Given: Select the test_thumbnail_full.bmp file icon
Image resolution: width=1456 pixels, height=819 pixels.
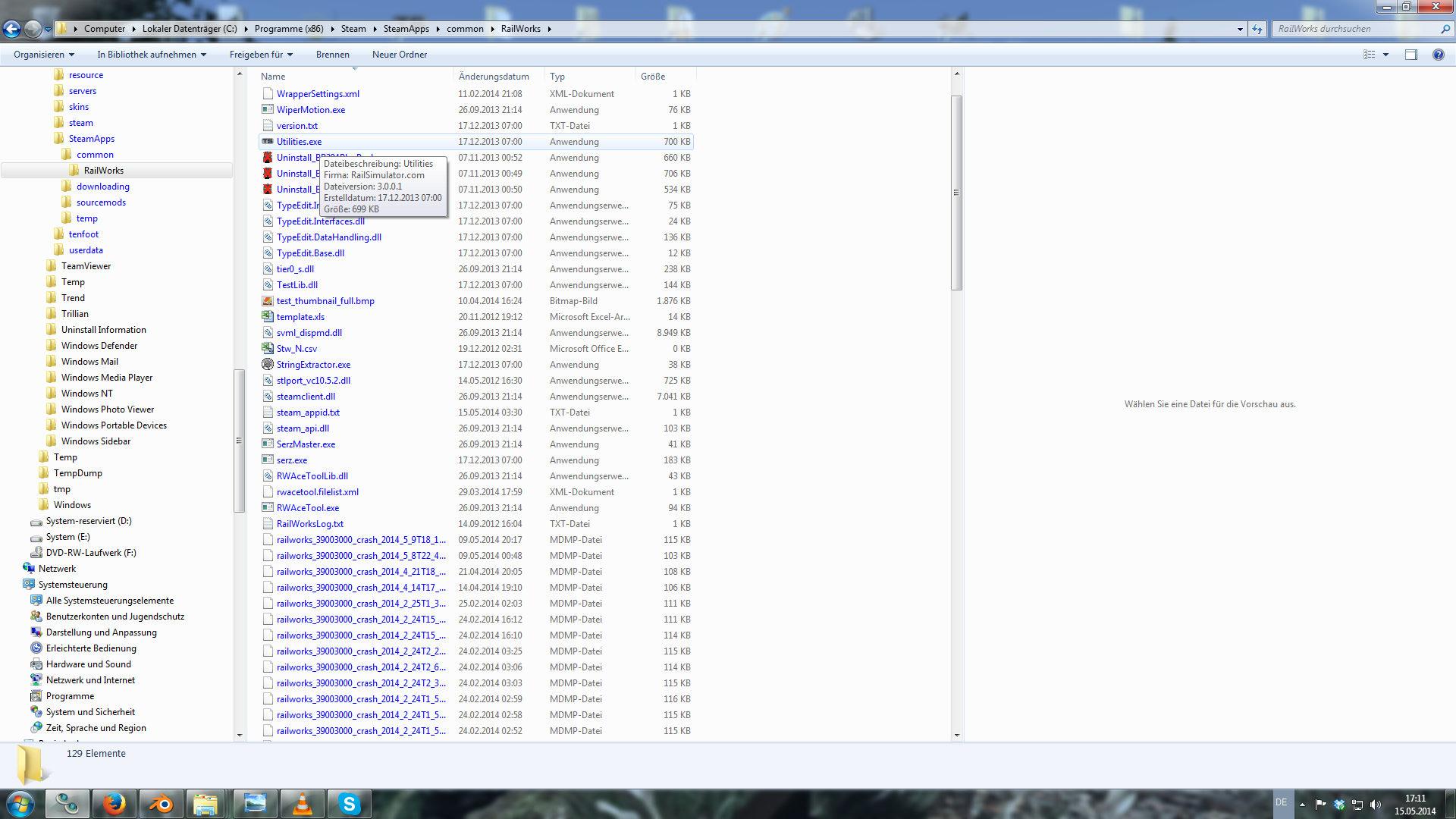Looking at the screenshot, I should point(268,301).
